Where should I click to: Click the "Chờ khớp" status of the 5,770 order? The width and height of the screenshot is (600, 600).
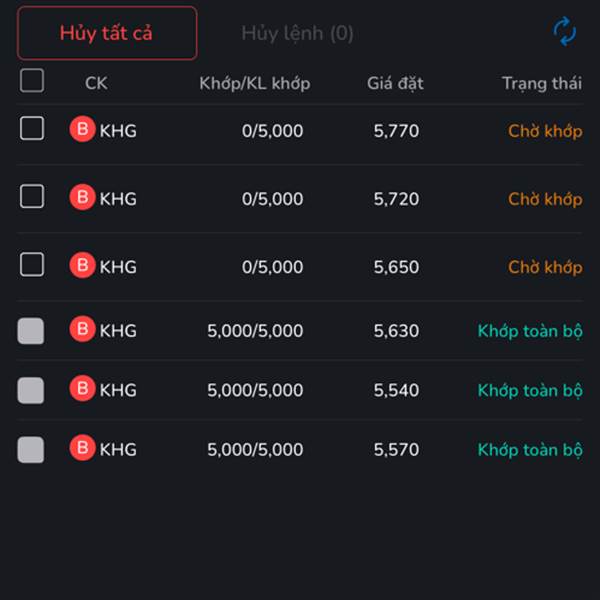click(544, 131)
